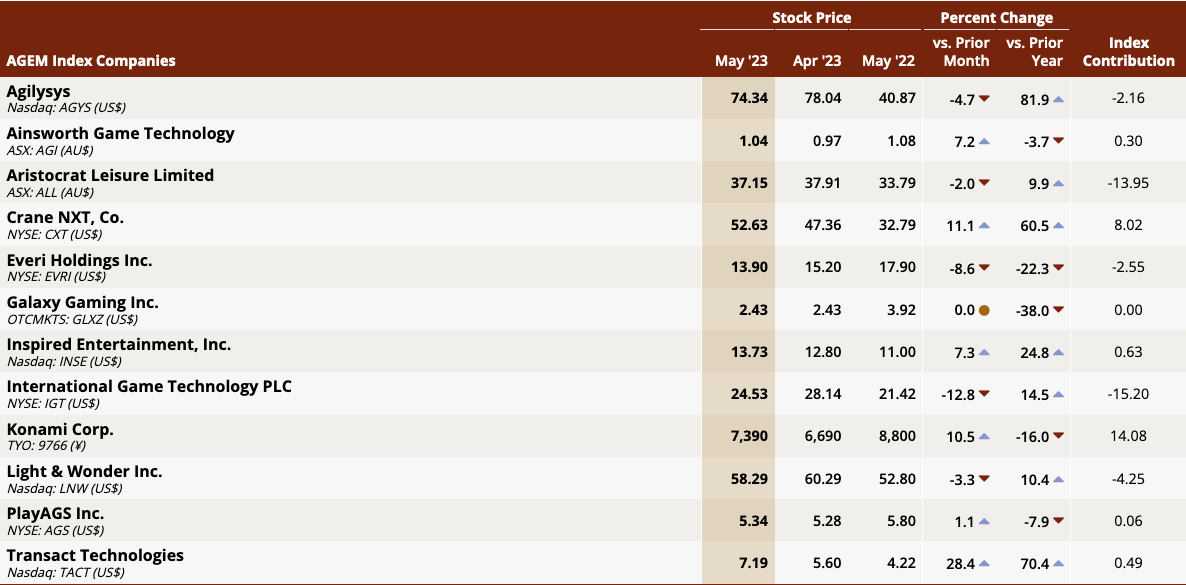Click the Konami May '23 price 7,390
The height and width of the screenshot is (585, 1186).
coord(749,436)
